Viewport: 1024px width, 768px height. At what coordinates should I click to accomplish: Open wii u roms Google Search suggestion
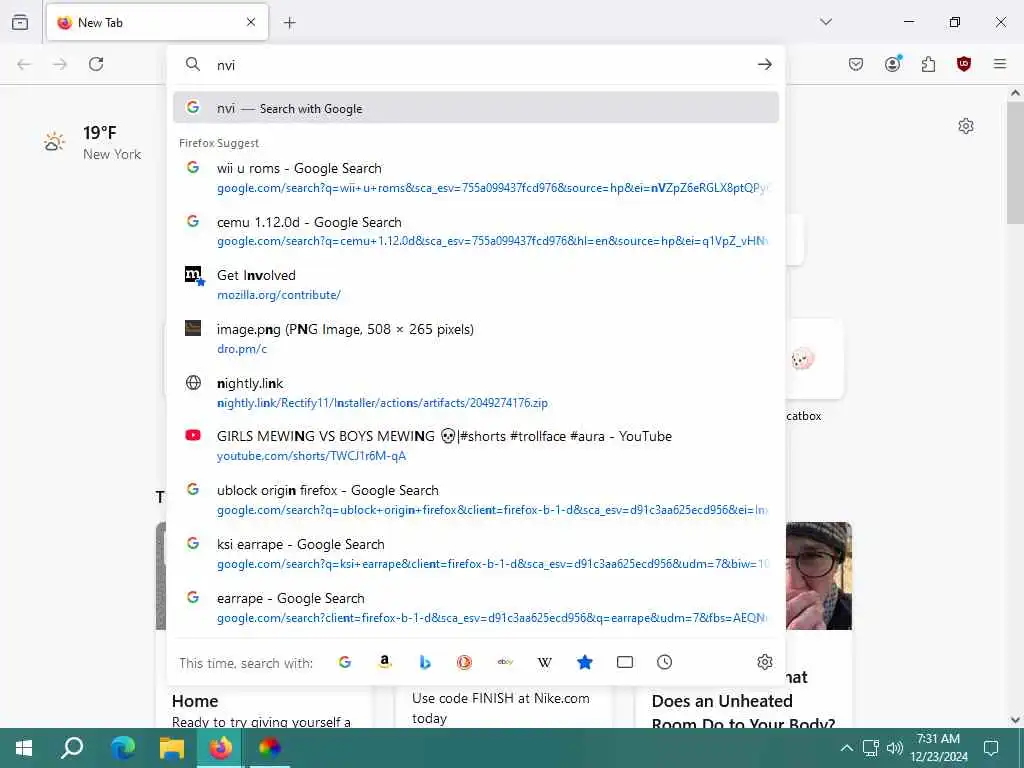[476, 178]
